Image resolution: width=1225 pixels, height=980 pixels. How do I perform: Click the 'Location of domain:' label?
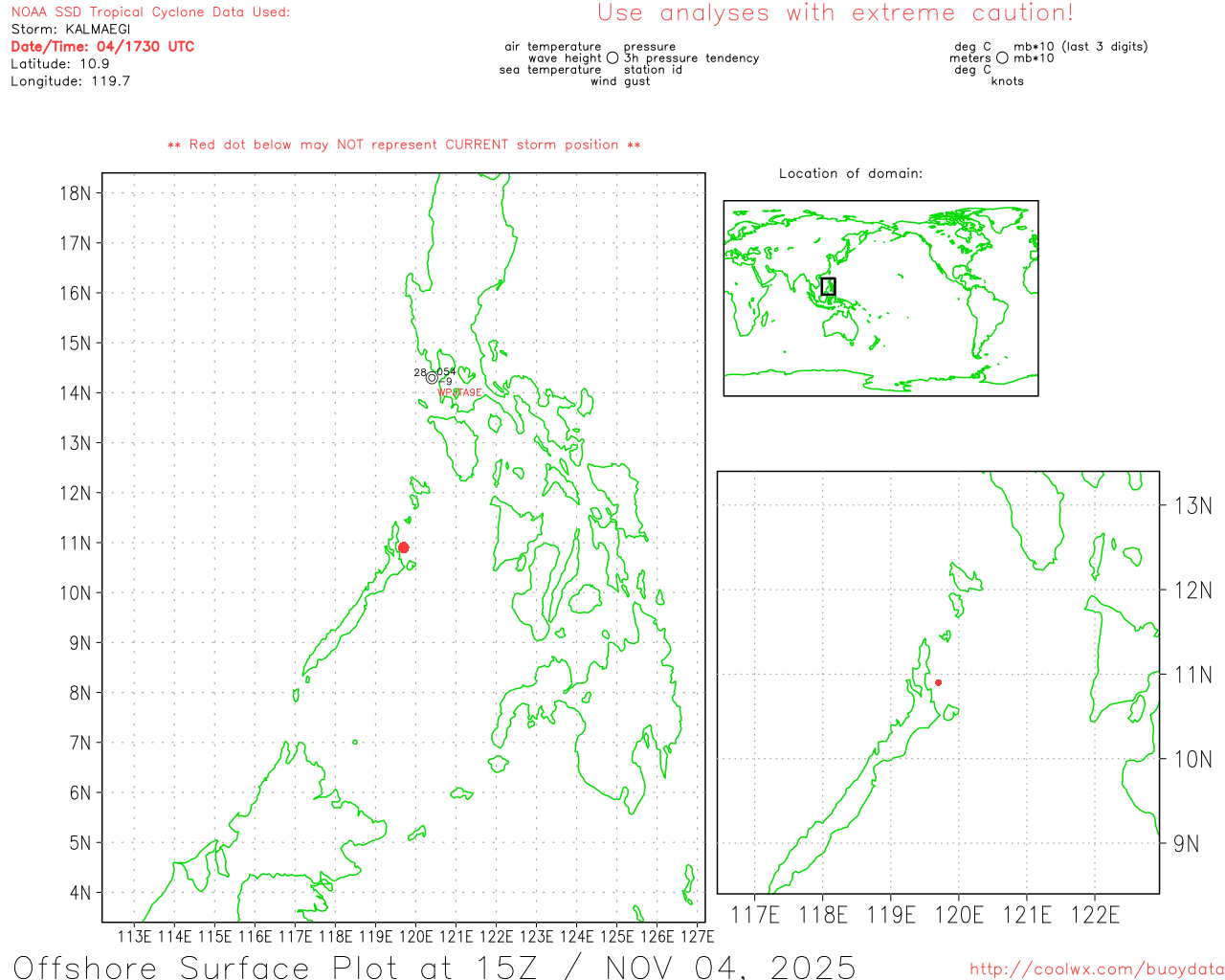(x=851, y=173)
